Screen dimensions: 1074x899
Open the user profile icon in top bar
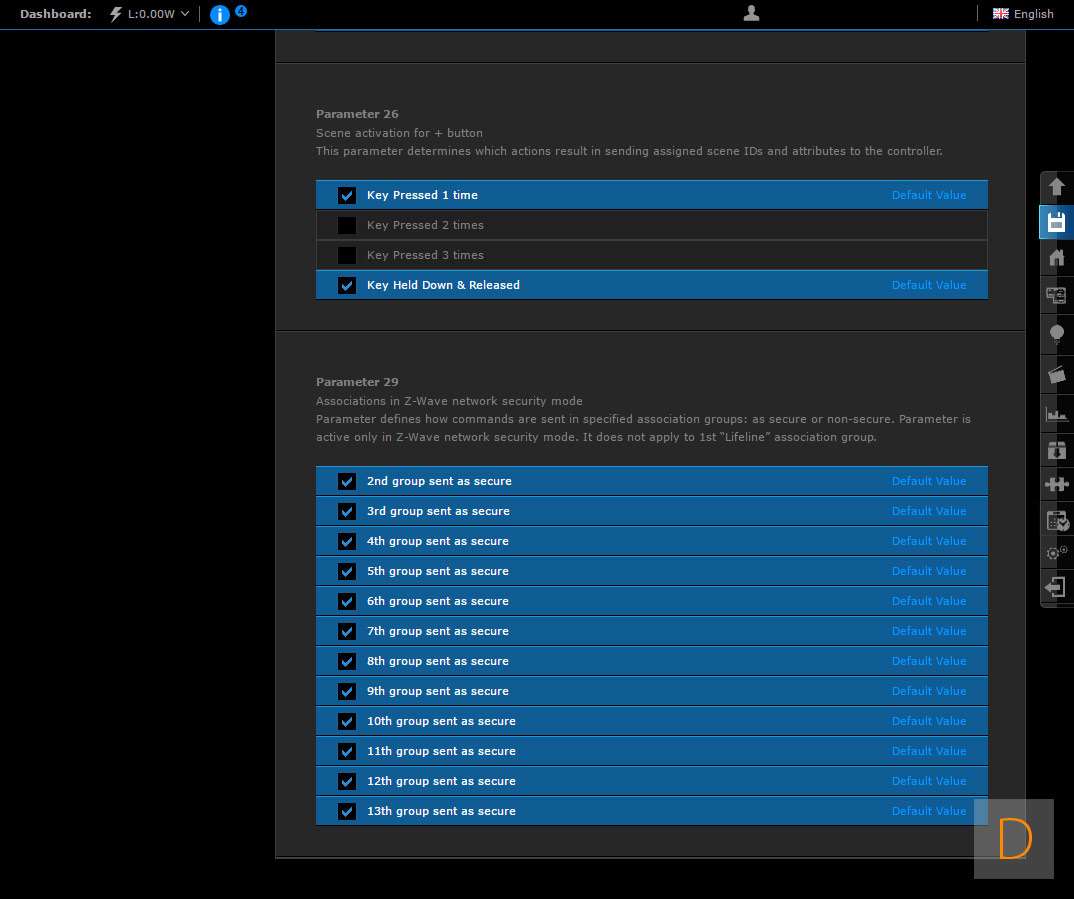[752, 13]
